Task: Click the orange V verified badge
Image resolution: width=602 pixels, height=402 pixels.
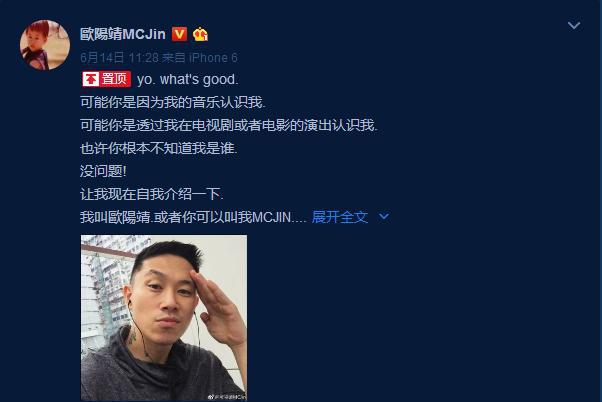Action: coord(179,34)
